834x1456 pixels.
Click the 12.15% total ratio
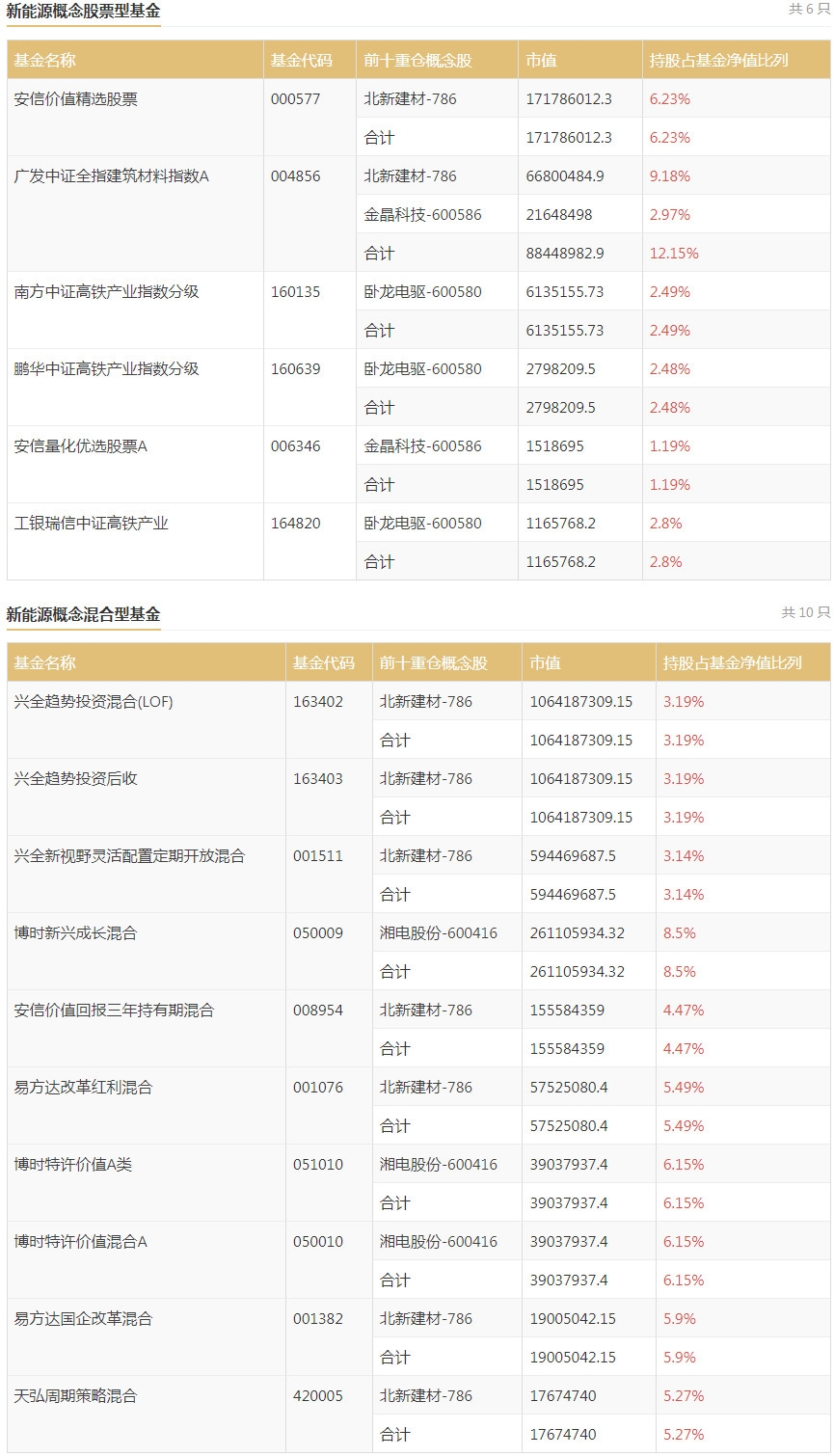point(674,253)
